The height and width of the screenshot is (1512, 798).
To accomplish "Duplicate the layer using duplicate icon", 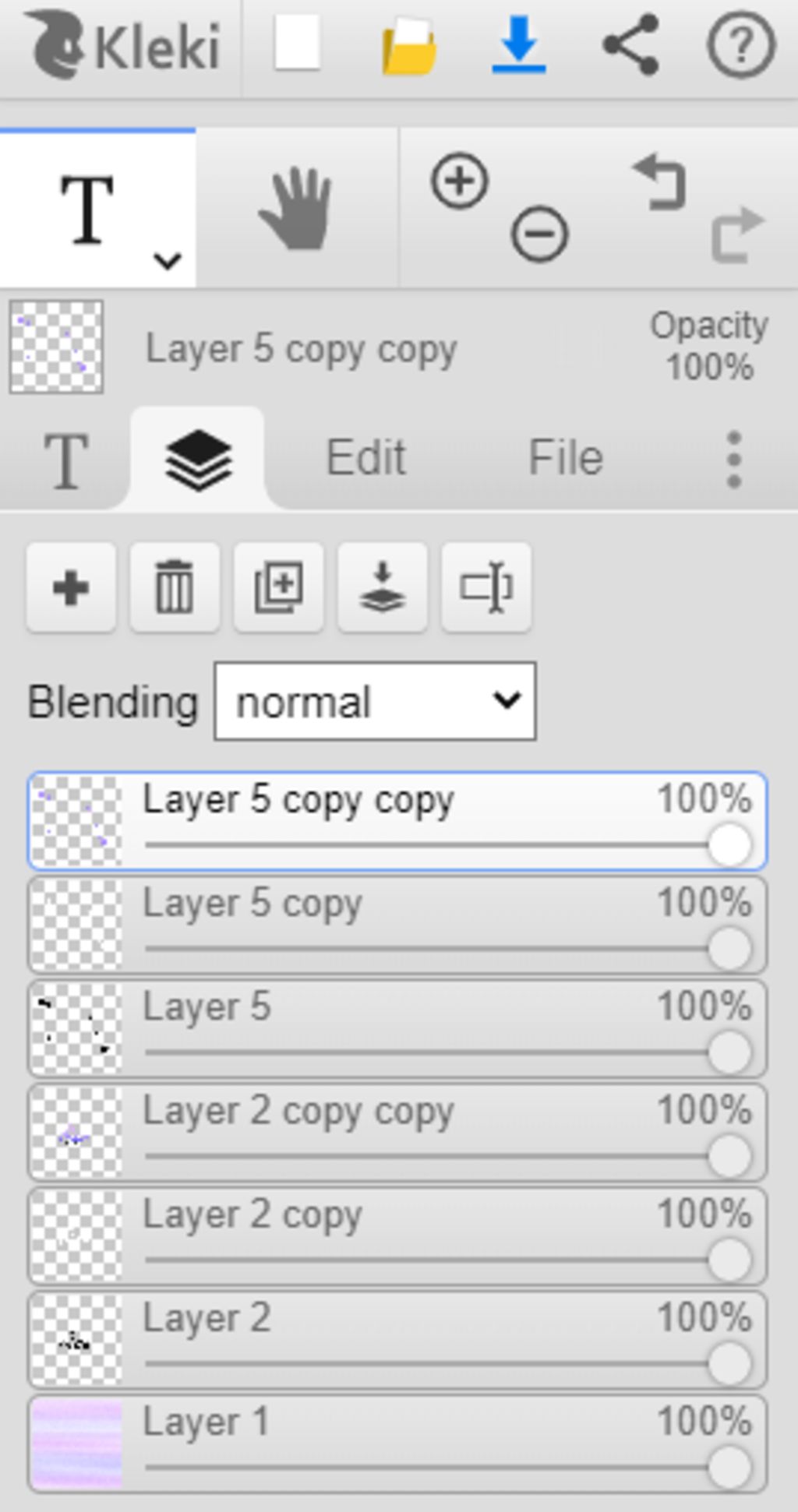I will [279, 587].
